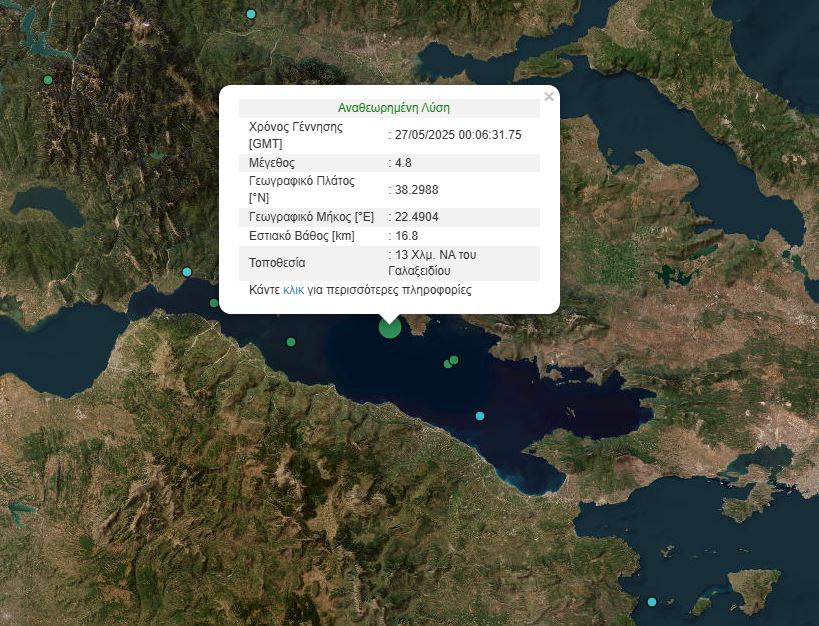This screenshot has height=626, width=819.
Task: Select the small green marker left of the popup bottom
Action: point(214,303)
